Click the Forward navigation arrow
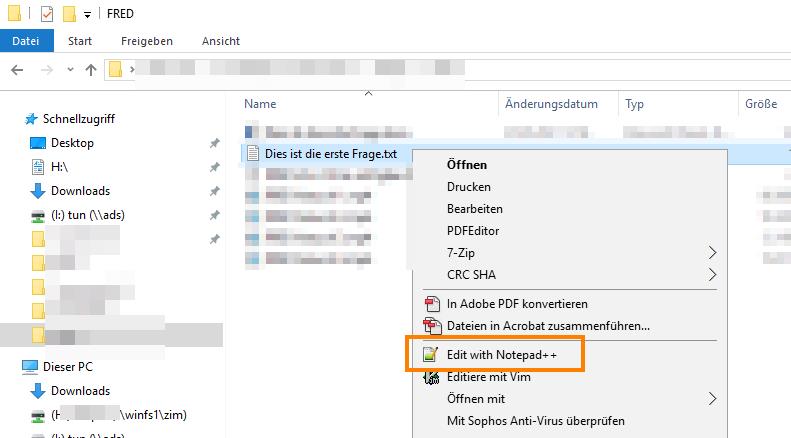Image resolution: width=791 pixels, height=438 pixels. 47,70
